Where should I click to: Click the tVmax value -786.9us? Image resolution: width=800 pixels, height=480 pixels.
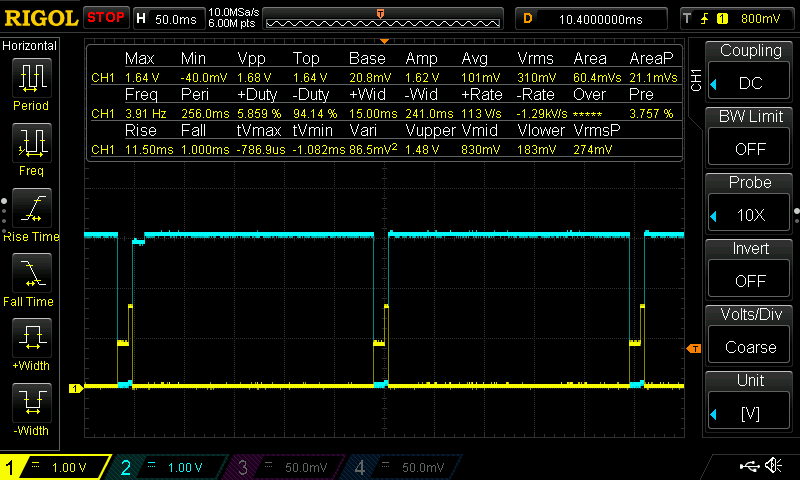pos(261,149)
